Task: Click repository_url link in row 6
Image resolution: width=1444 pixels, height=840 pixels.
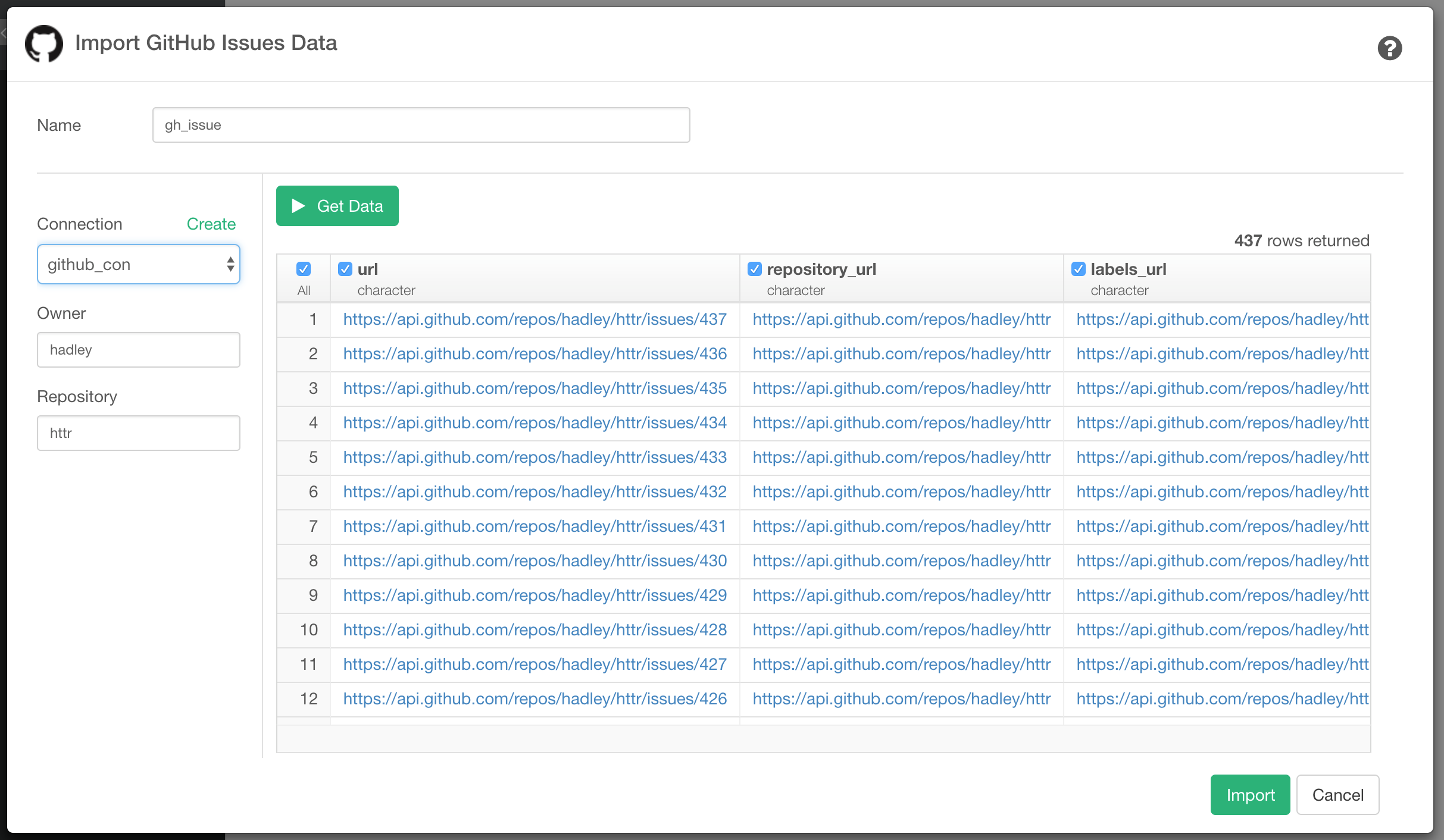Action: pos(902,492)
